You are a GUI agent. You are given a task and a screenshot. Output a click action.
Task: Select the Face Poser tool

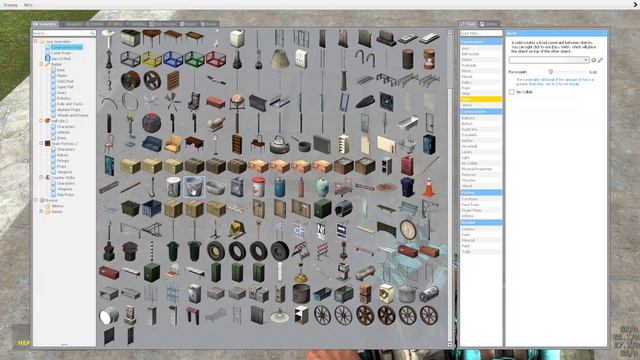tap(481, 204)
